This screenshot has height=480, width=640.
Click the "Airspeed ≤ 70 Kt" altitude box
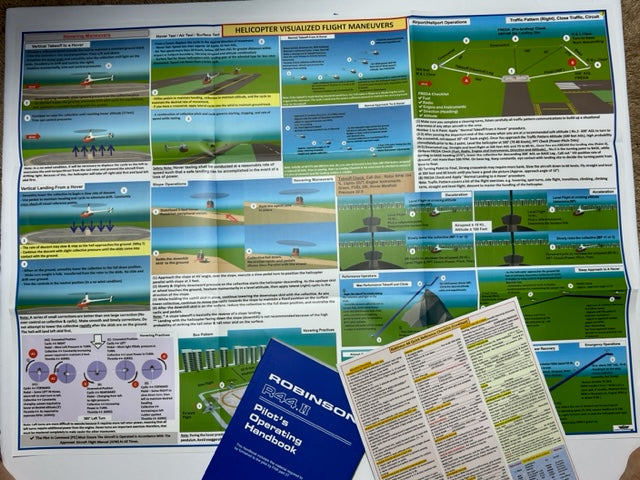click(x=473, y=227)
